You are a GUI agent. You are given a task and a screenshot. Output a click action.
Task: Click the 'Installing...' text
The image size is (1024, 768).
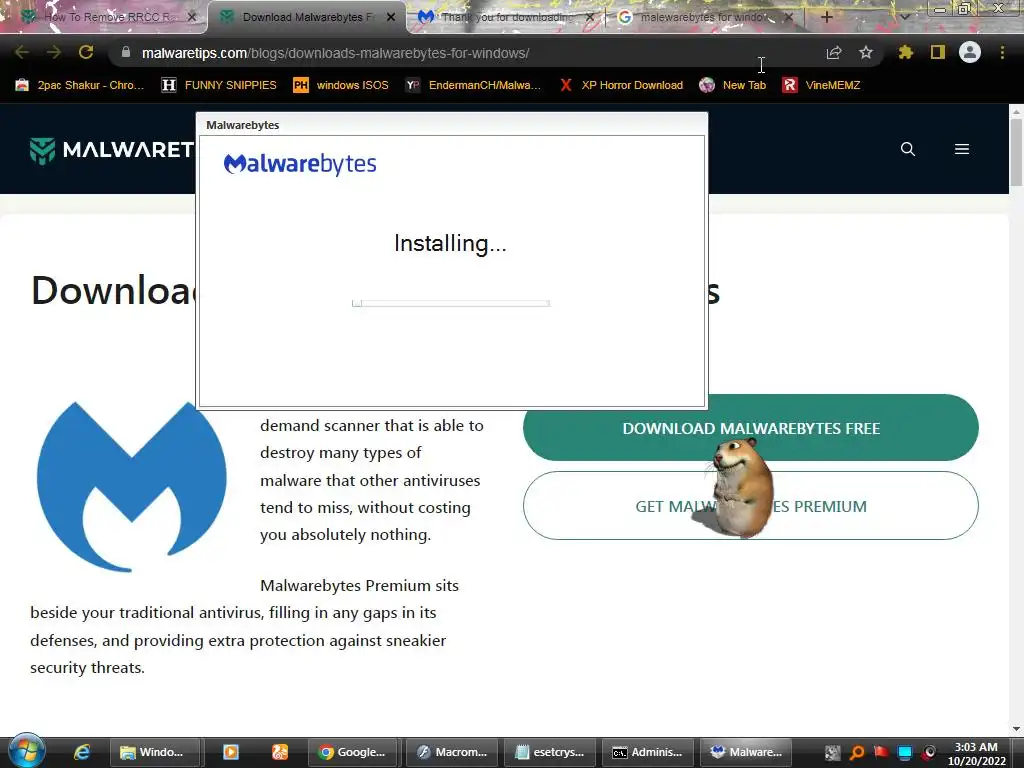point(451,244)
